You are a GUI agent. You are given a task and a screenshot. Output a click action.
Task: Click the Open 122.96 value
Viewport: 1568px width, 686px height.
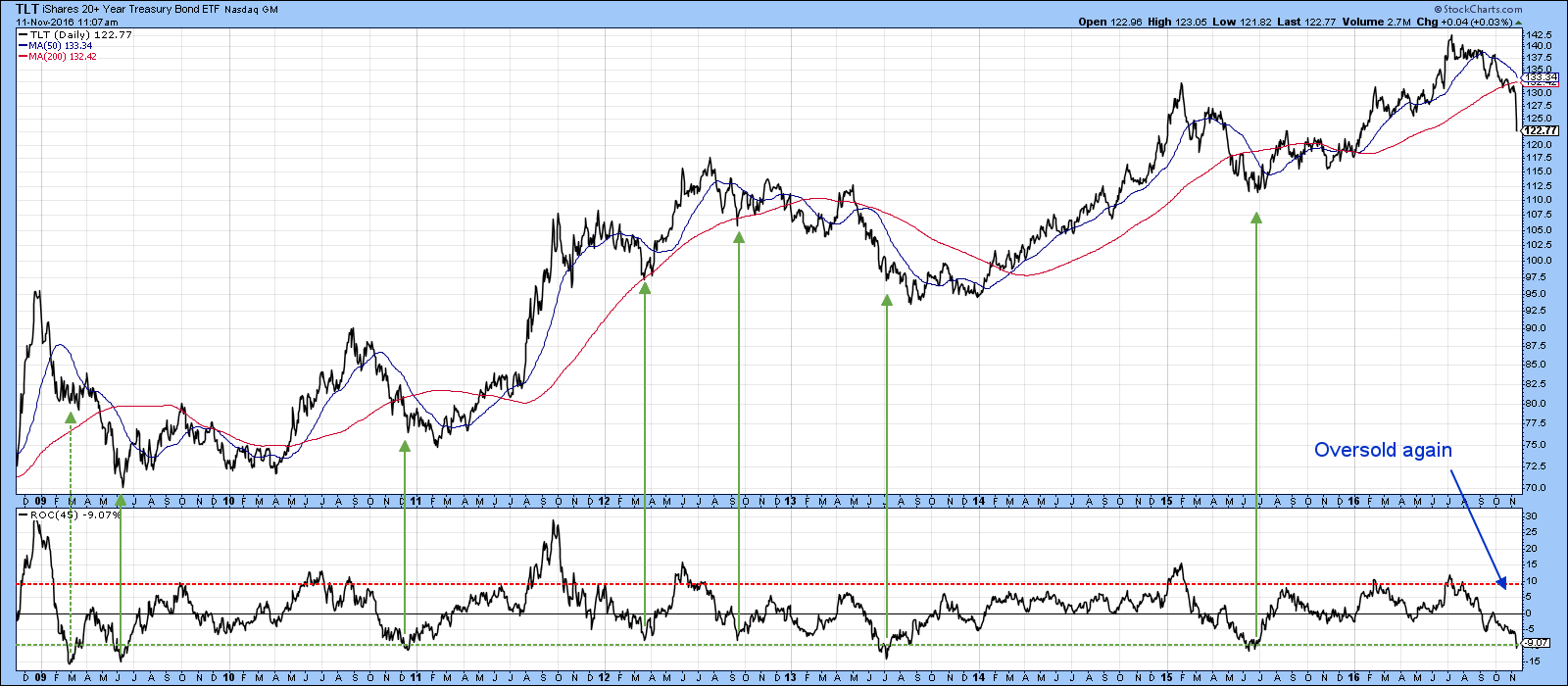(1110, 22)
